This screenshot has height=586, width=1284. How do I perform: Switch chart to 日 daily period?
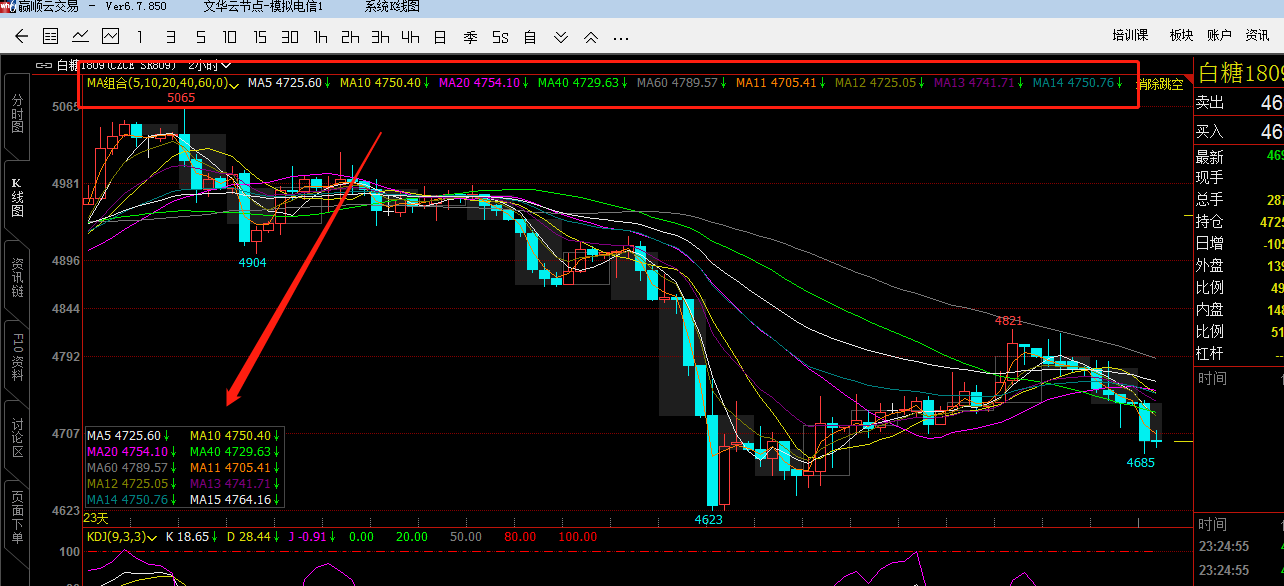[439, 37]
